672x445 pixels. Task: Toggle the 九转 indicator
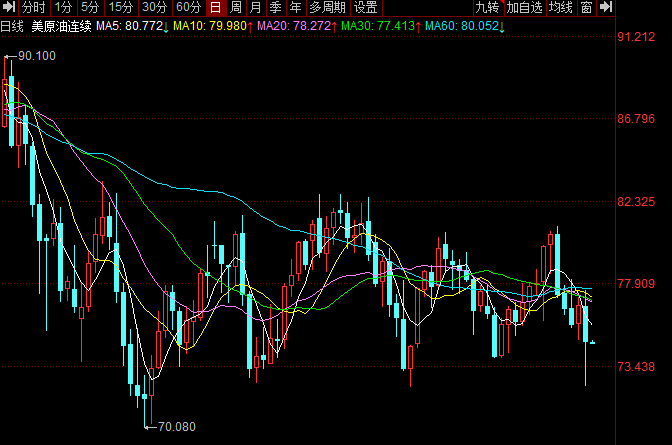487,7
